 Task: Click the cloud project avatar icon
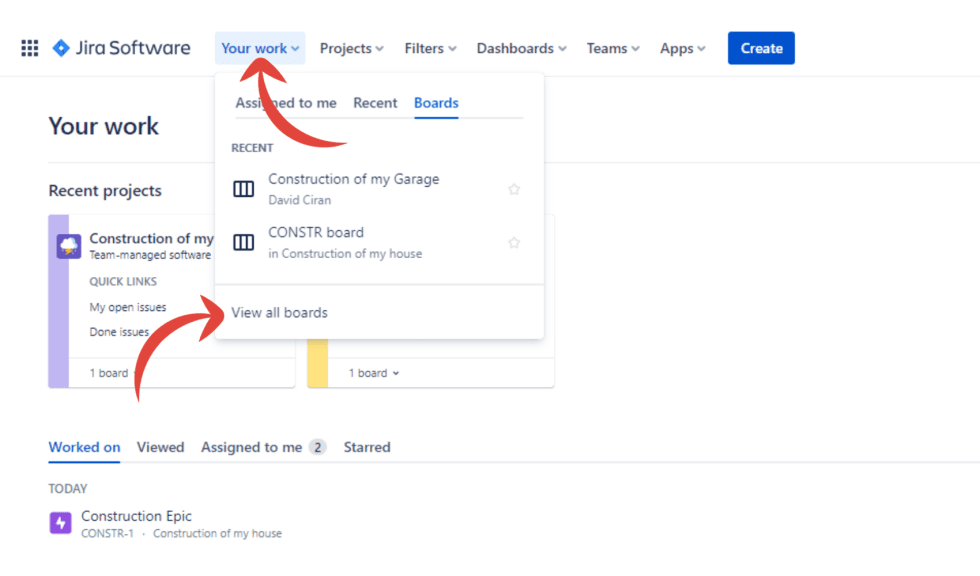pyautogui.click(x=69, y=246)
